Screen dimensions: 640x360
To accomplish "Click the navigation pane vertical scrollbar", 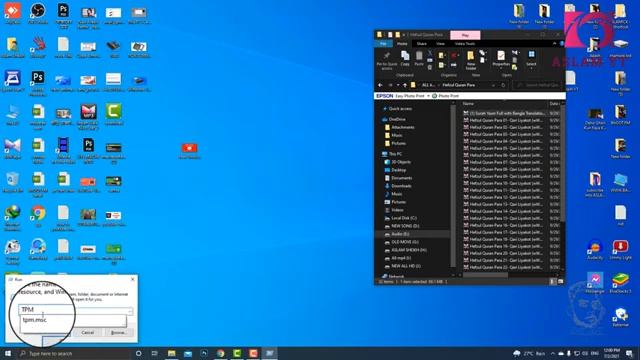I will tap(453, 186).
